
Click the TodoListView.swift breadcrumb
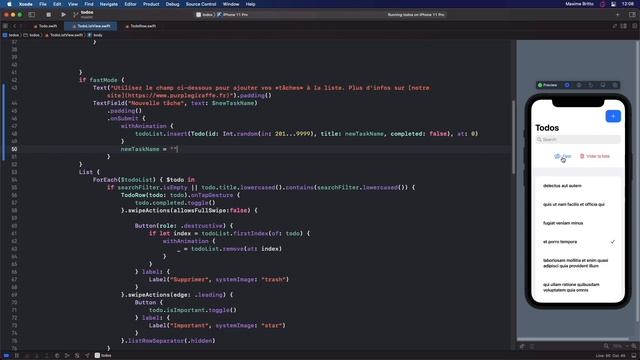point(64,35)
